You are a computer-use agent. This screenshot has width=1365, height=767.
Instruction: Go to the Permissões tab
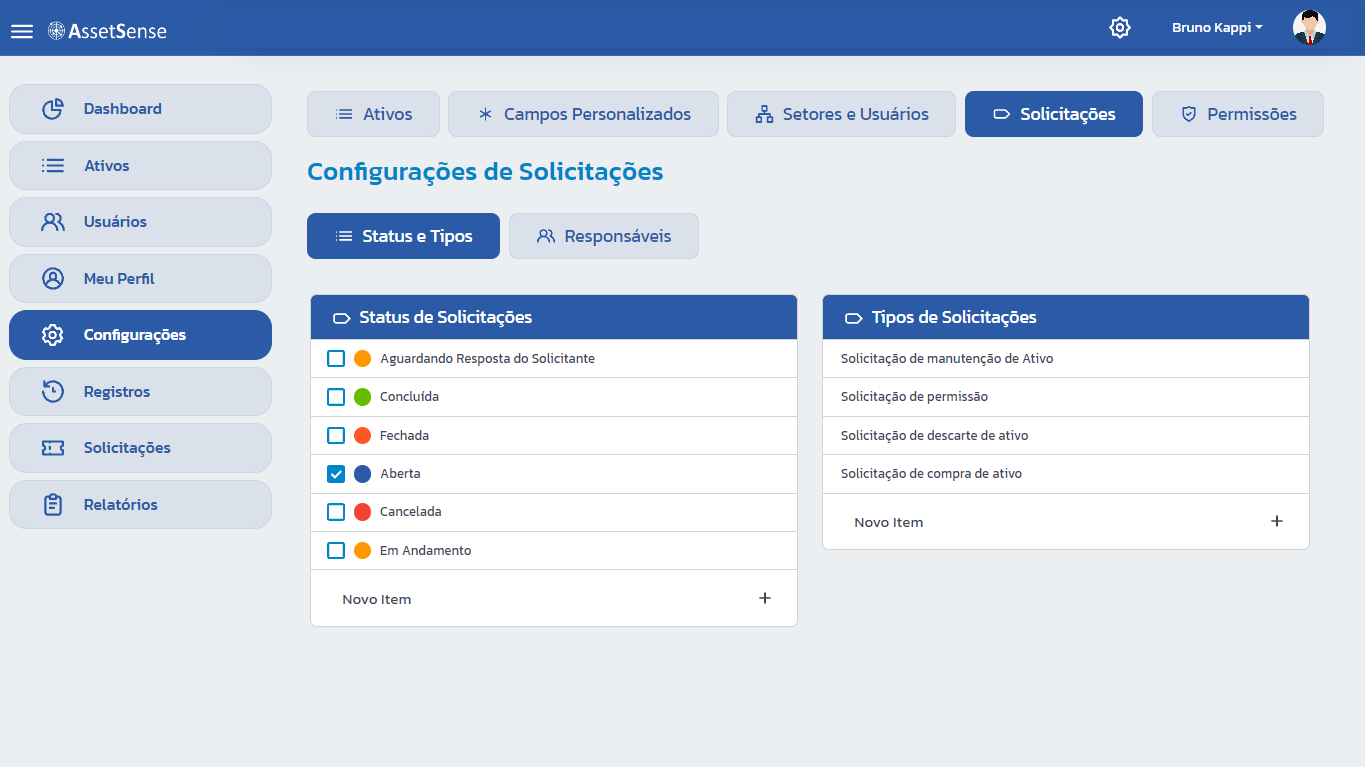coord(1238,114)
